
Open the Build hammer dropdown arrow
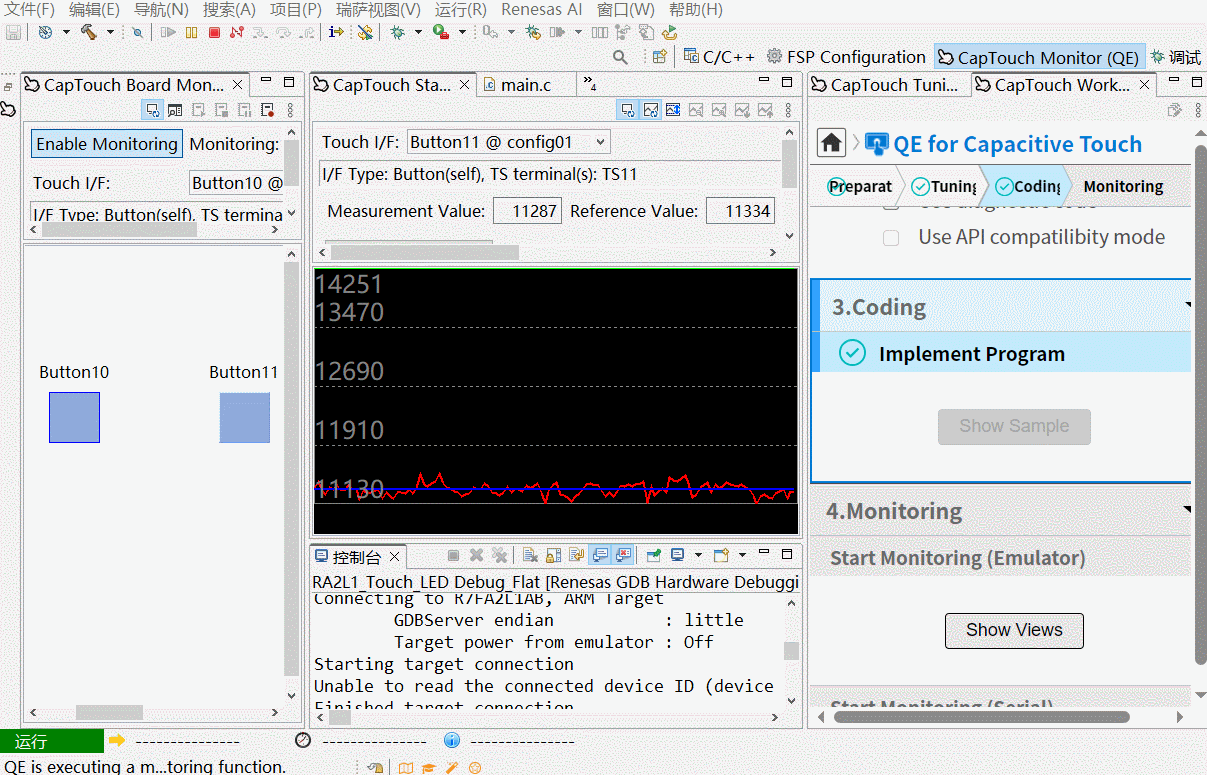110,32
